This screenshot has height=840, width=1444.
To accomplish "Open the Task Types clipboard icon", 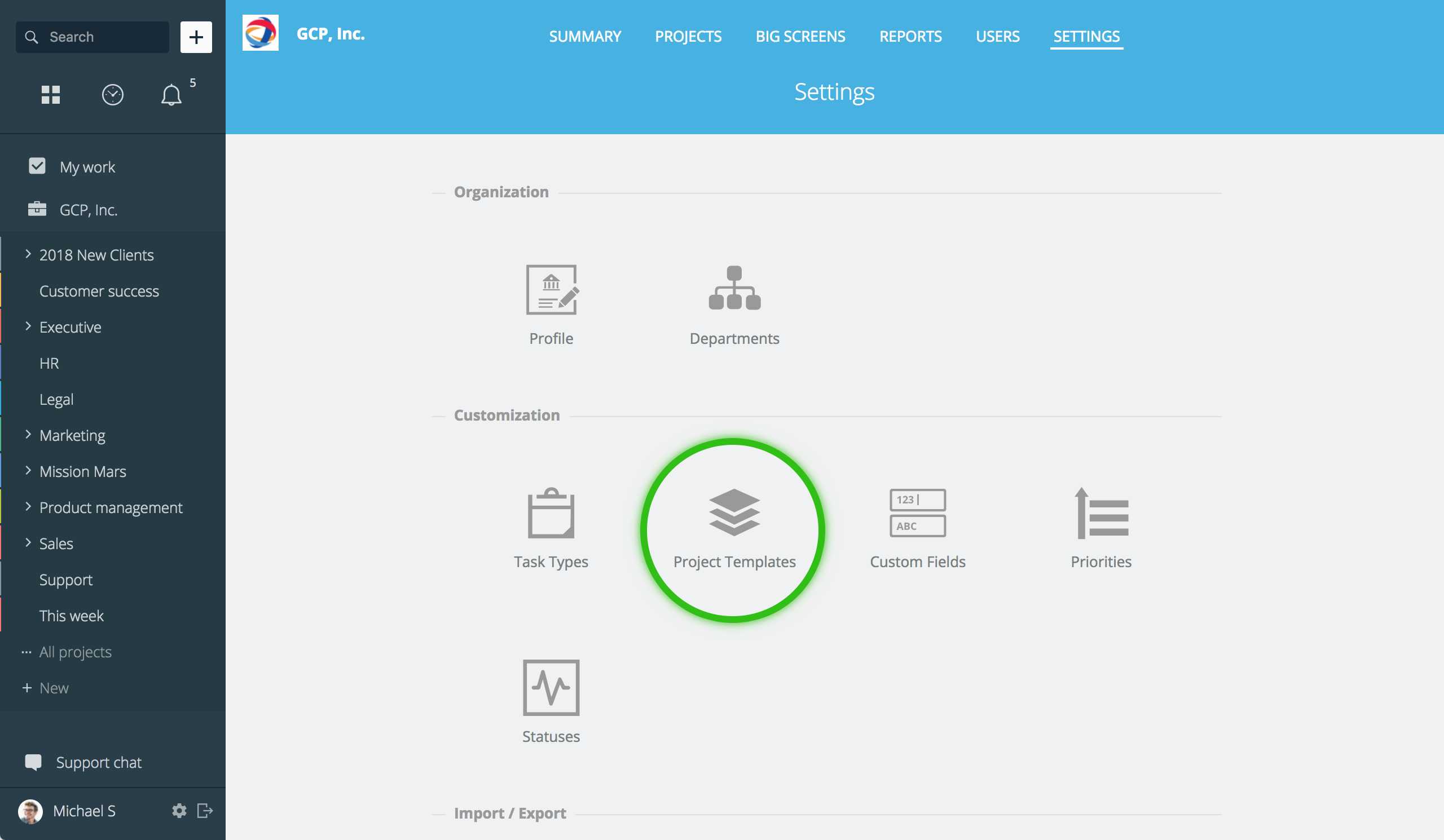I will pyautogui.click(x=551, y=513).
